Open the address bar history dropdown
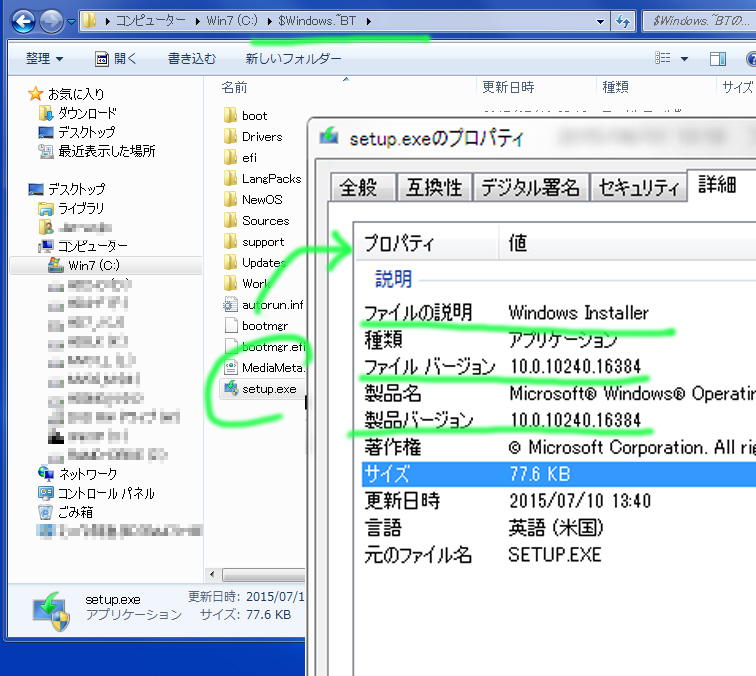This screenshot has width=756, height=676. tap(600, 21)
